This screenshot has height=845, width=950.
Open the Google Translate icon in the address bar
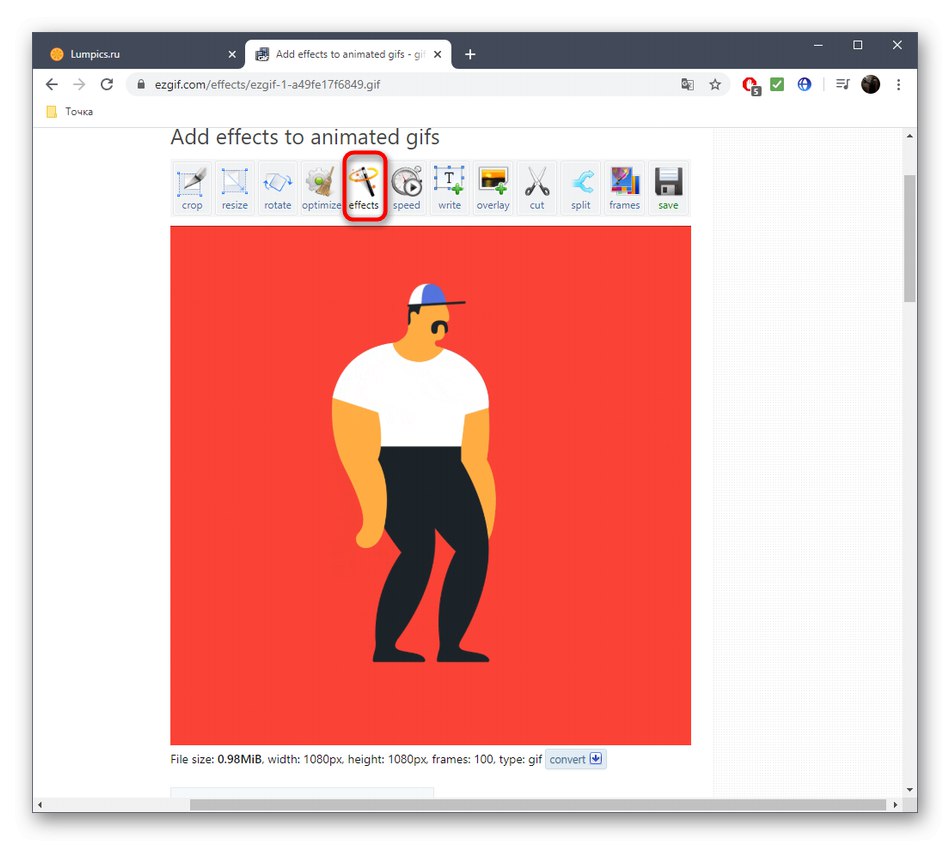pos(687,85)
